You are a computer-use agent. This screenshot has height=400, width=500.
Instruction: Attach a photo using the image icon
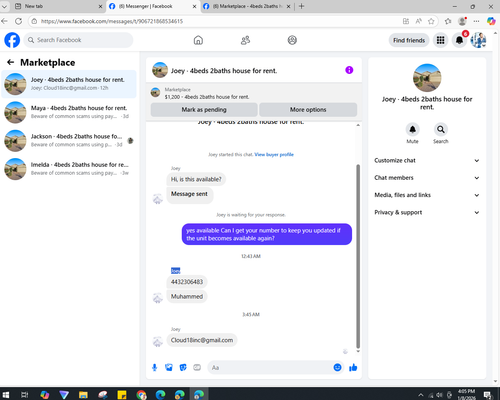point(169,367)
